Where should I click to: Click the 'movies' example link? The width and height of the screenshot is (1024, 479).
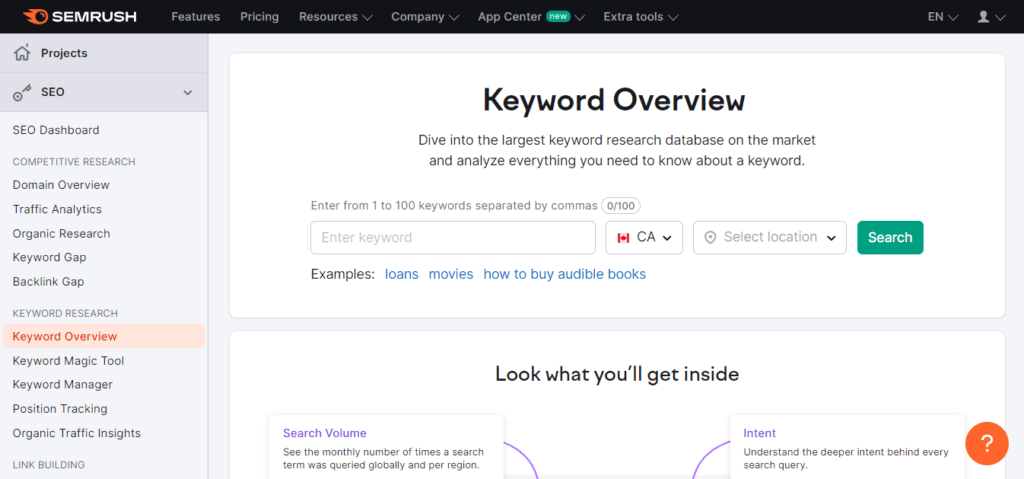(x=451, y=274)
